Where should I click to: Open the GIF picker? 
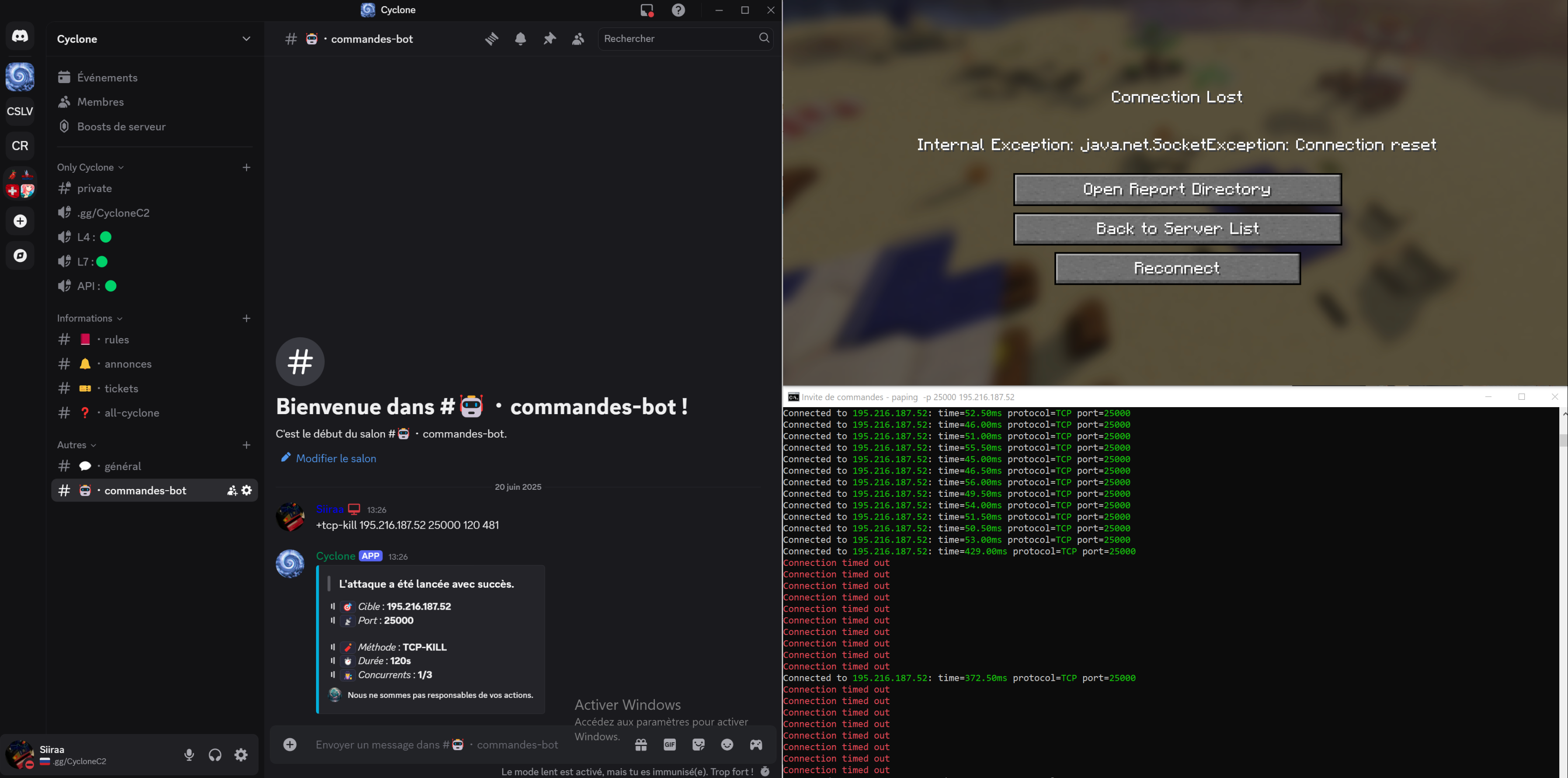(x=670, y=744)
